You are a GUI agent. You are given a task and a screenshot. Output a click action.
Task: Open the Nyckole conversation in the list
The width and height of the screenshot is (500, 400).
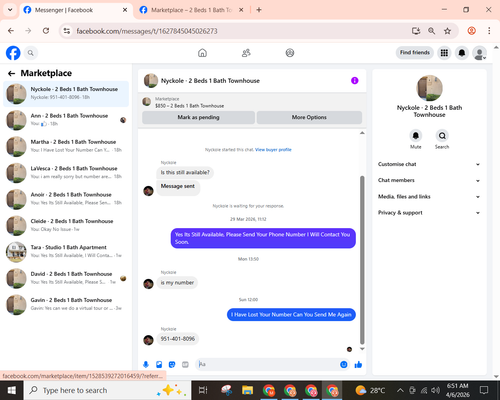[x=66, y=94]
